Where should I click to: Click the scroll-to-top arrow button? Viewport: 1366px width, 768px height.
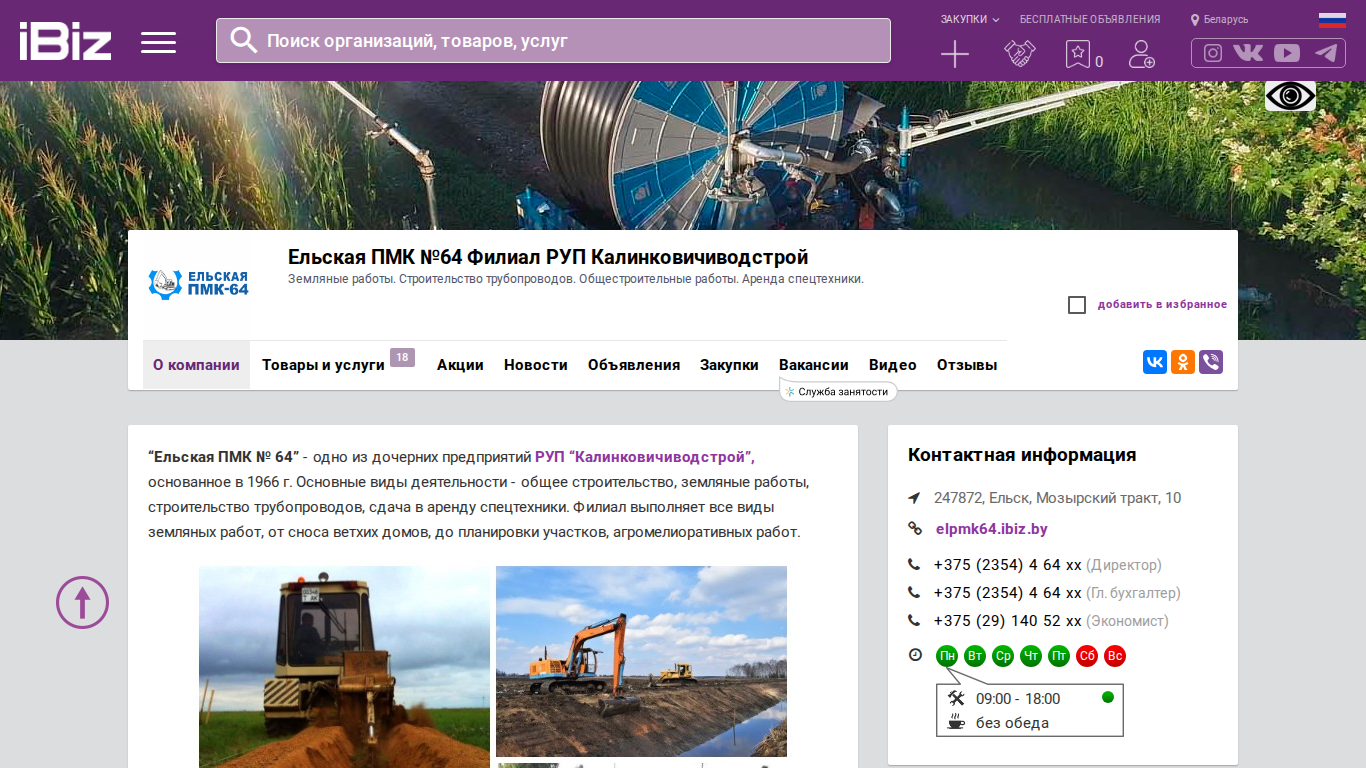(x=82, y=602)
